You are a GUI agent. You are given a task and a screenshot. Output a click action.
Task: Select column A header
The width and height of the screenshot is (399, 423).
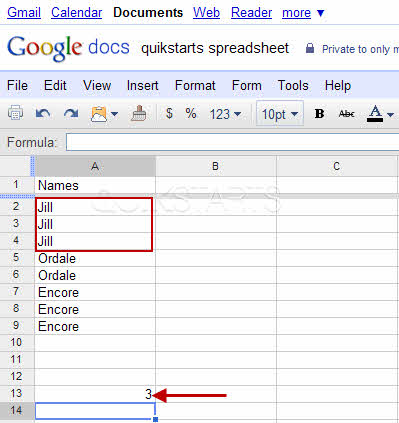point(95,166)
